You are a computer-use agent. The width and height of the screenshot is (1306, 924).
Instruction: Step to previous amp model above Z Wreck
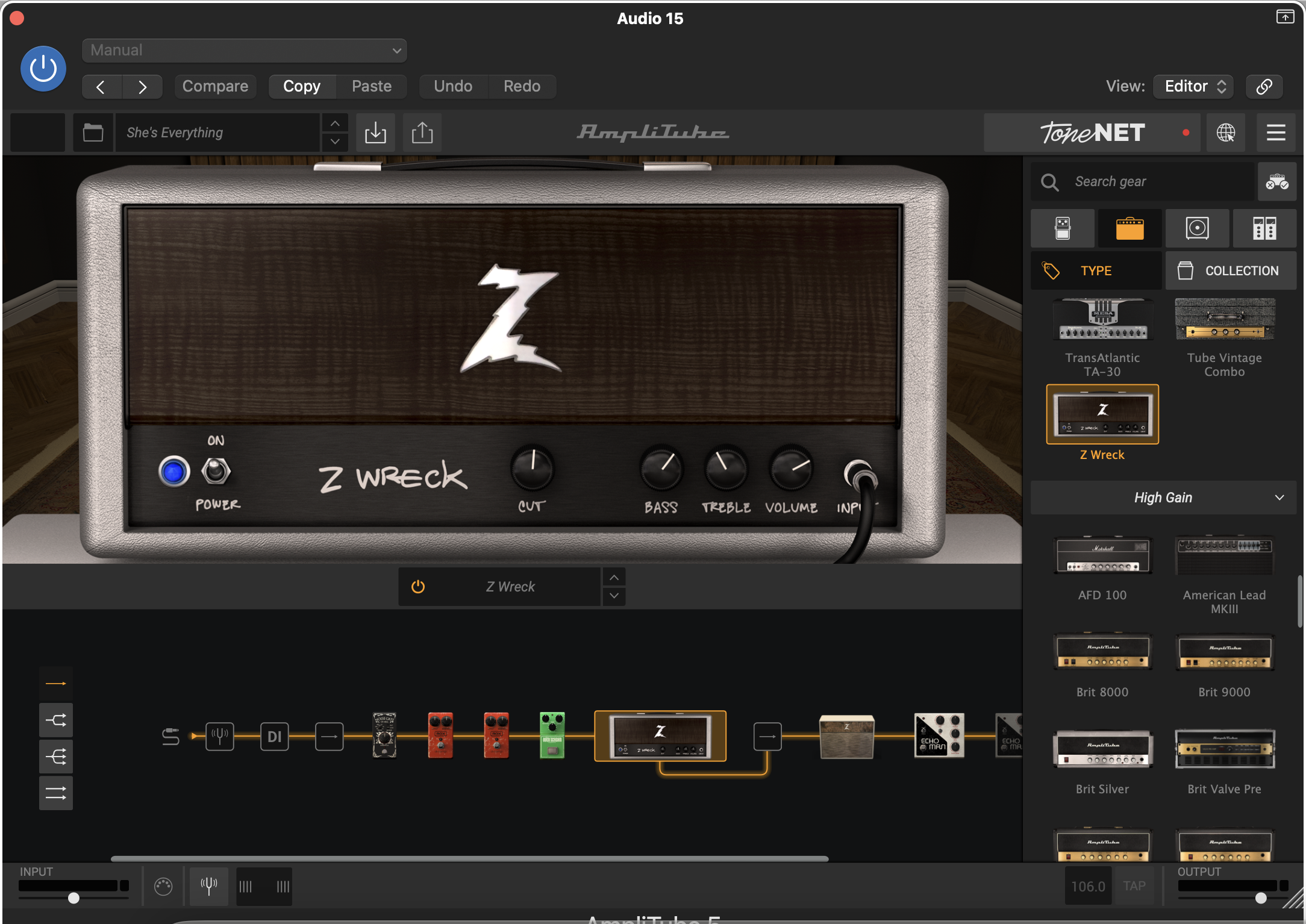pos(613,578)
